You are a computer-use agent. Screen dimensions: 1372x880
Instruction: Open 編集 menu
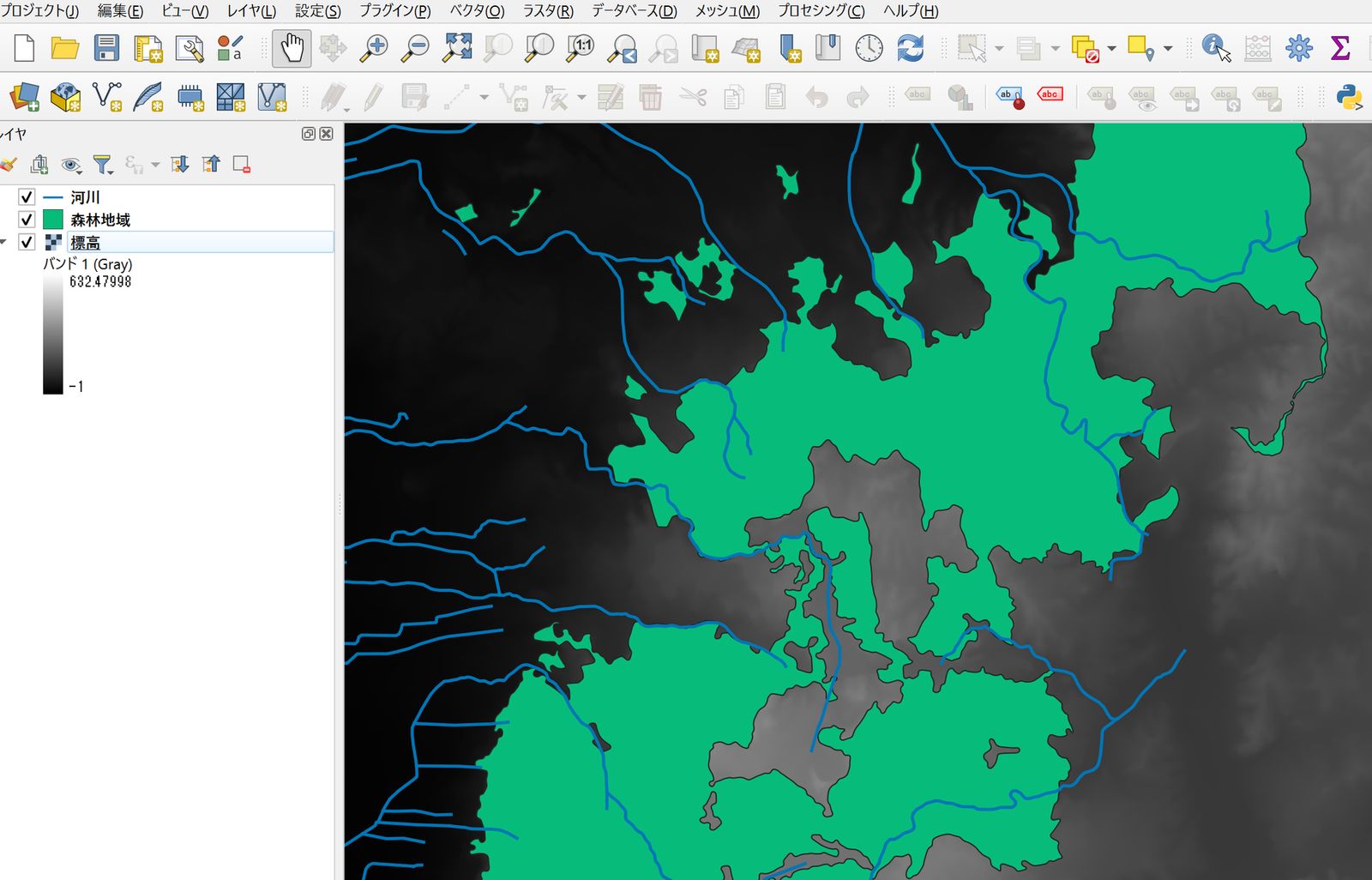pos(120,11)
